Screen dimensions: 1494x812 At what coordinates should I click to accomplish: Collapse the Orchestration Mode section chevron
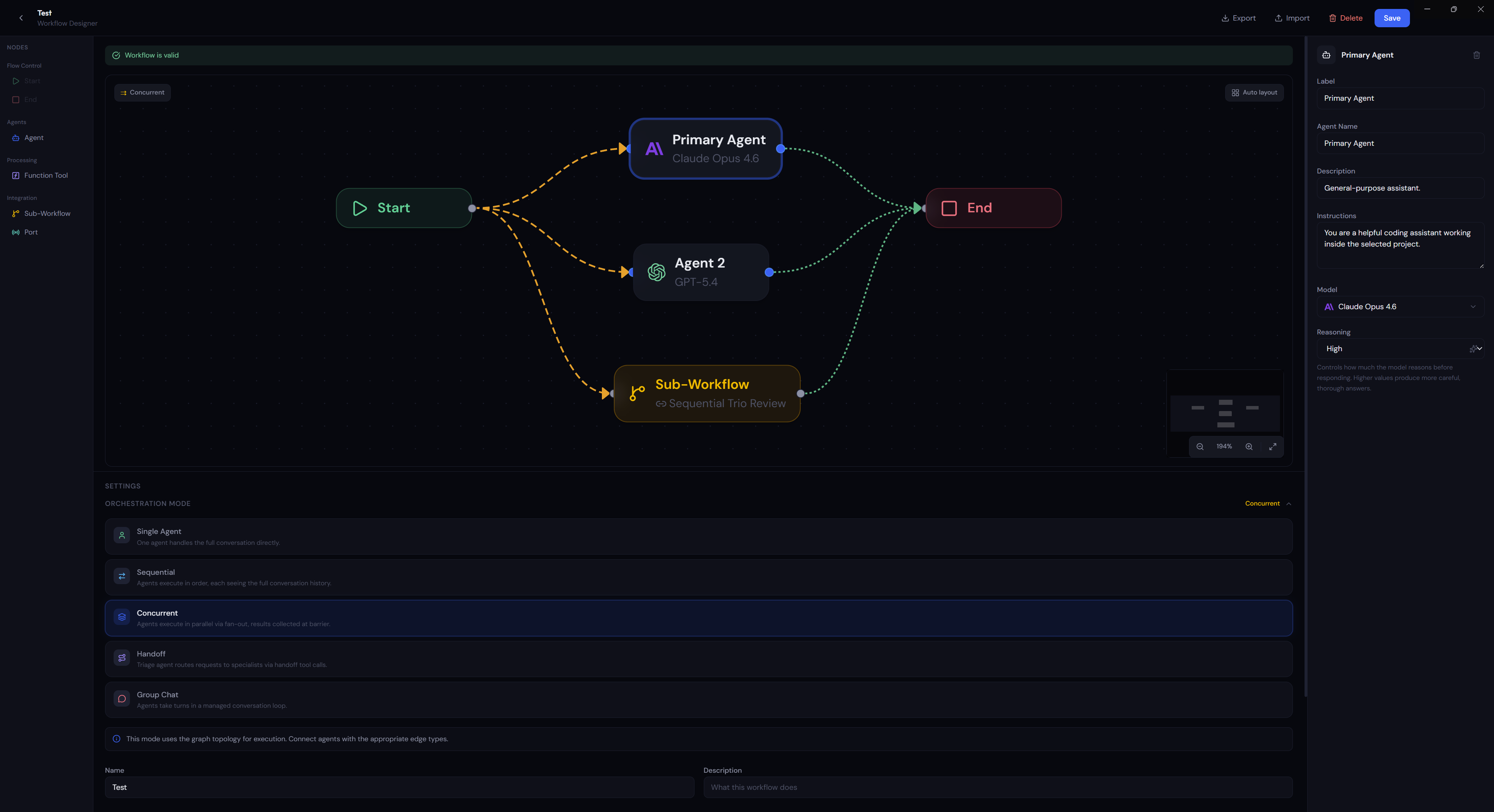pos(1289,504)
